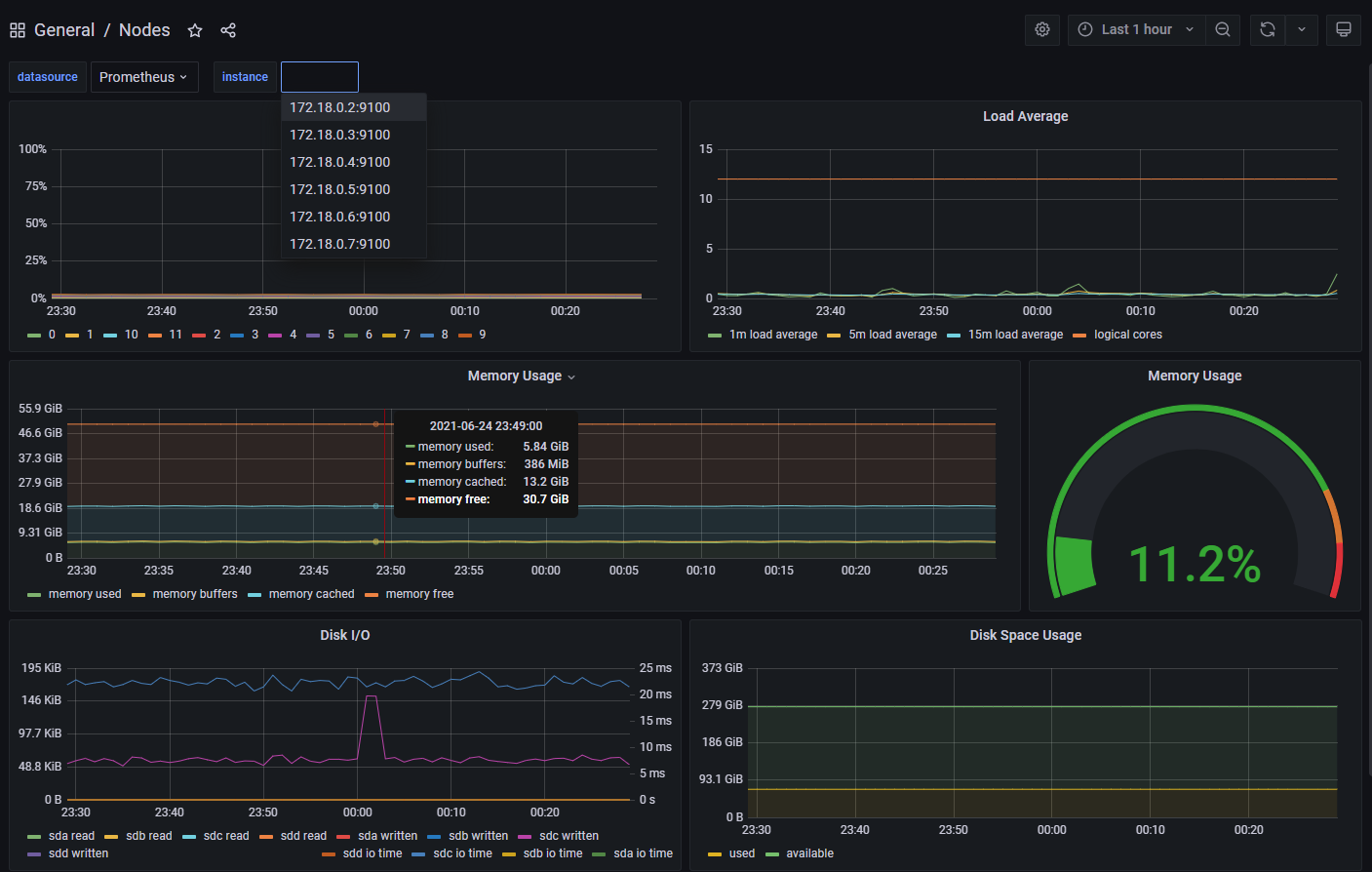This screenshot has width=1372, height=872.
Task: Expand the Last 1 hour time picker
Action: click(1136, 29)
